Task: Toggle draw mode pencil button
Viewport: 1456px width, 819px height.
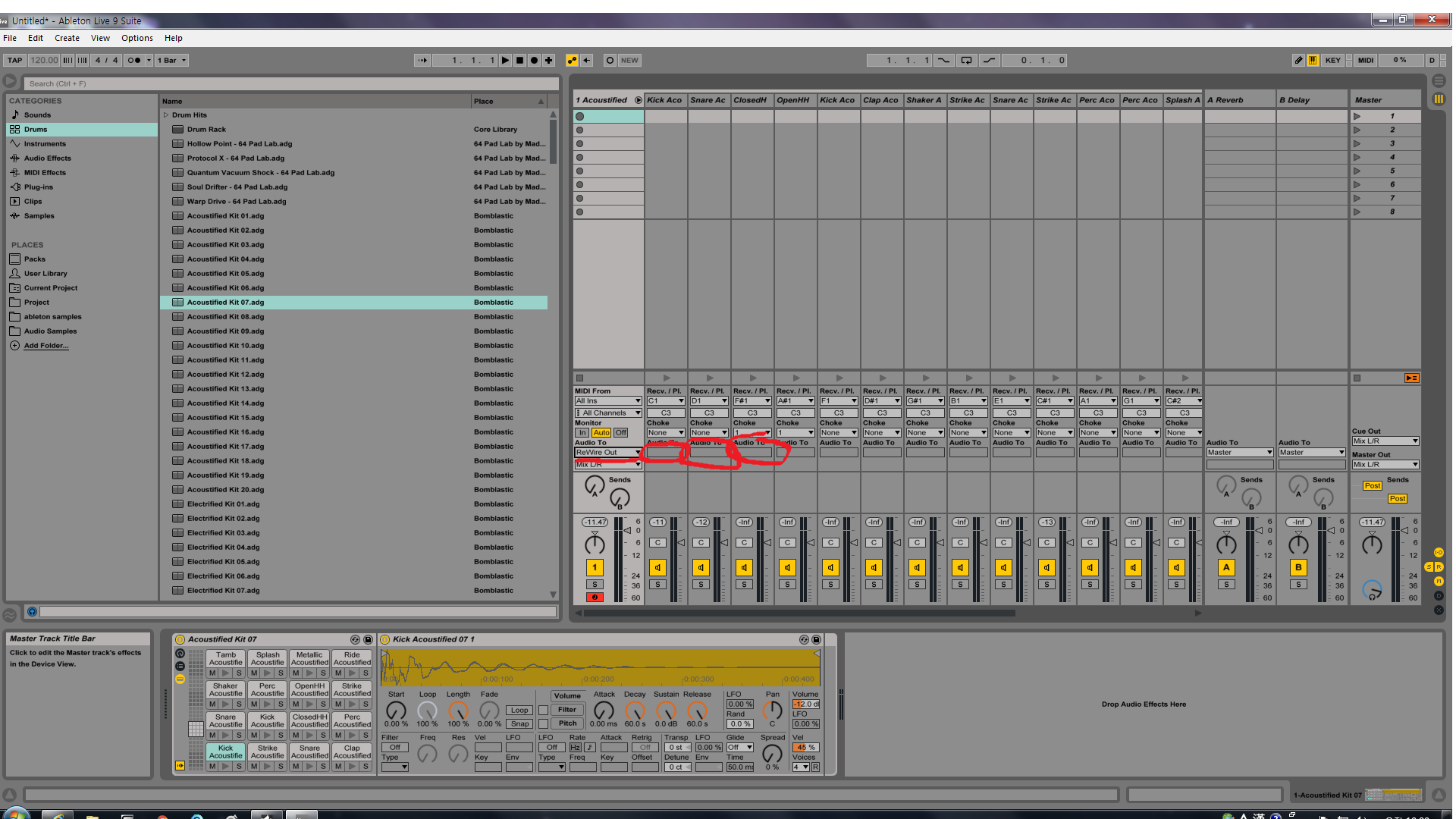Action: (x=1298, y=60)
